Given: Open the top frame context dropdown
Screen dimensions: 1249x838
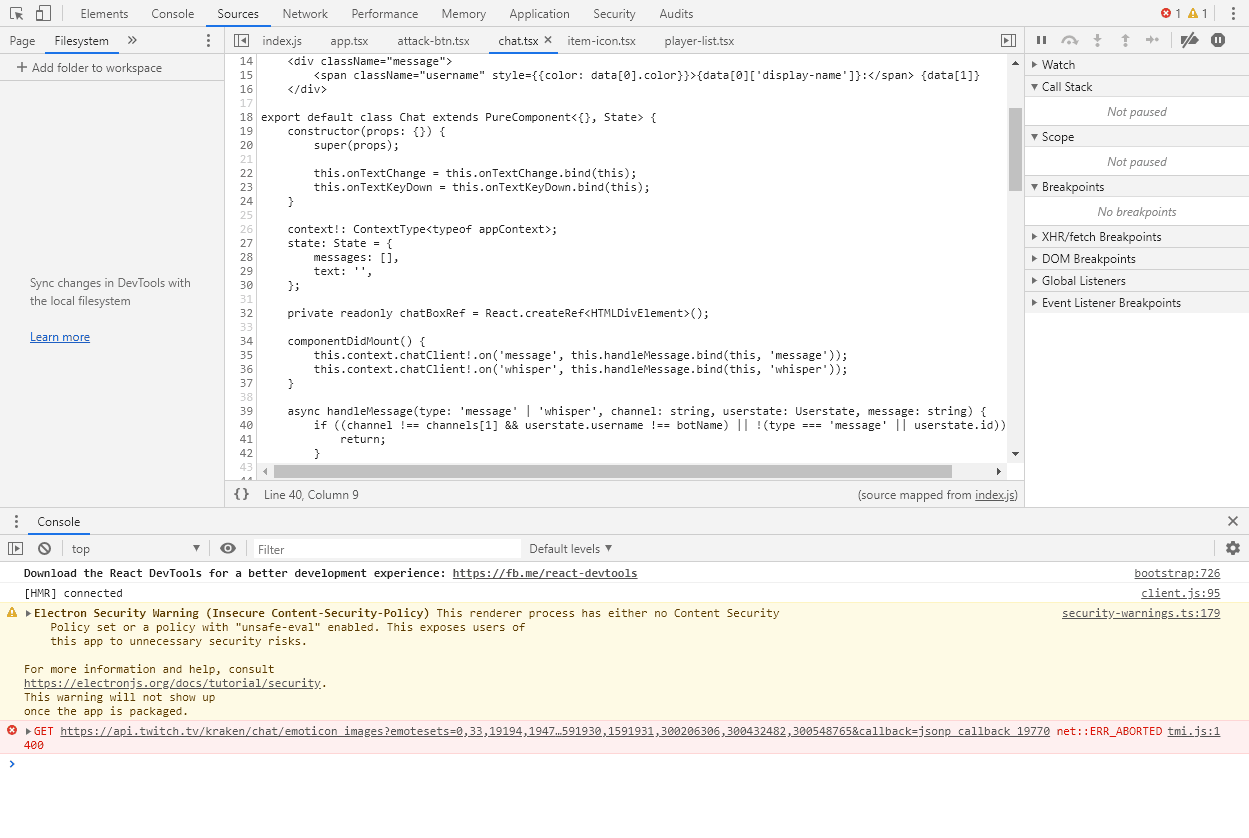Looking at the screenshot, I should pos(135,548).
